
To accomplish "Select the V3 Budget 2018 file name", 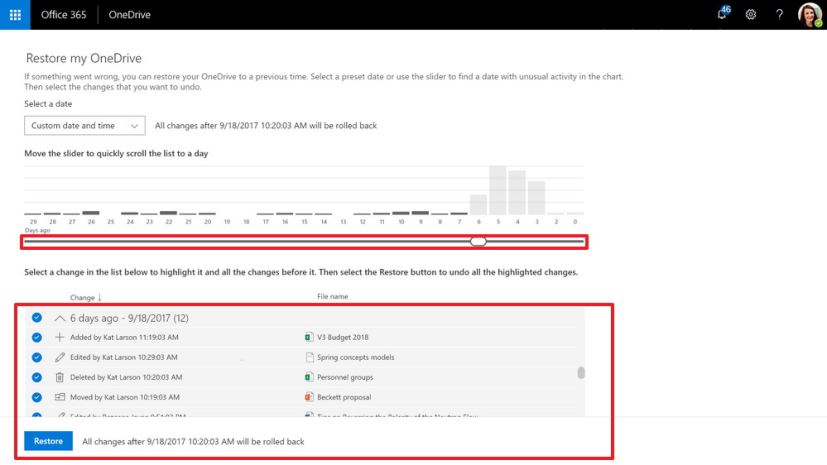I will (342, 337).
